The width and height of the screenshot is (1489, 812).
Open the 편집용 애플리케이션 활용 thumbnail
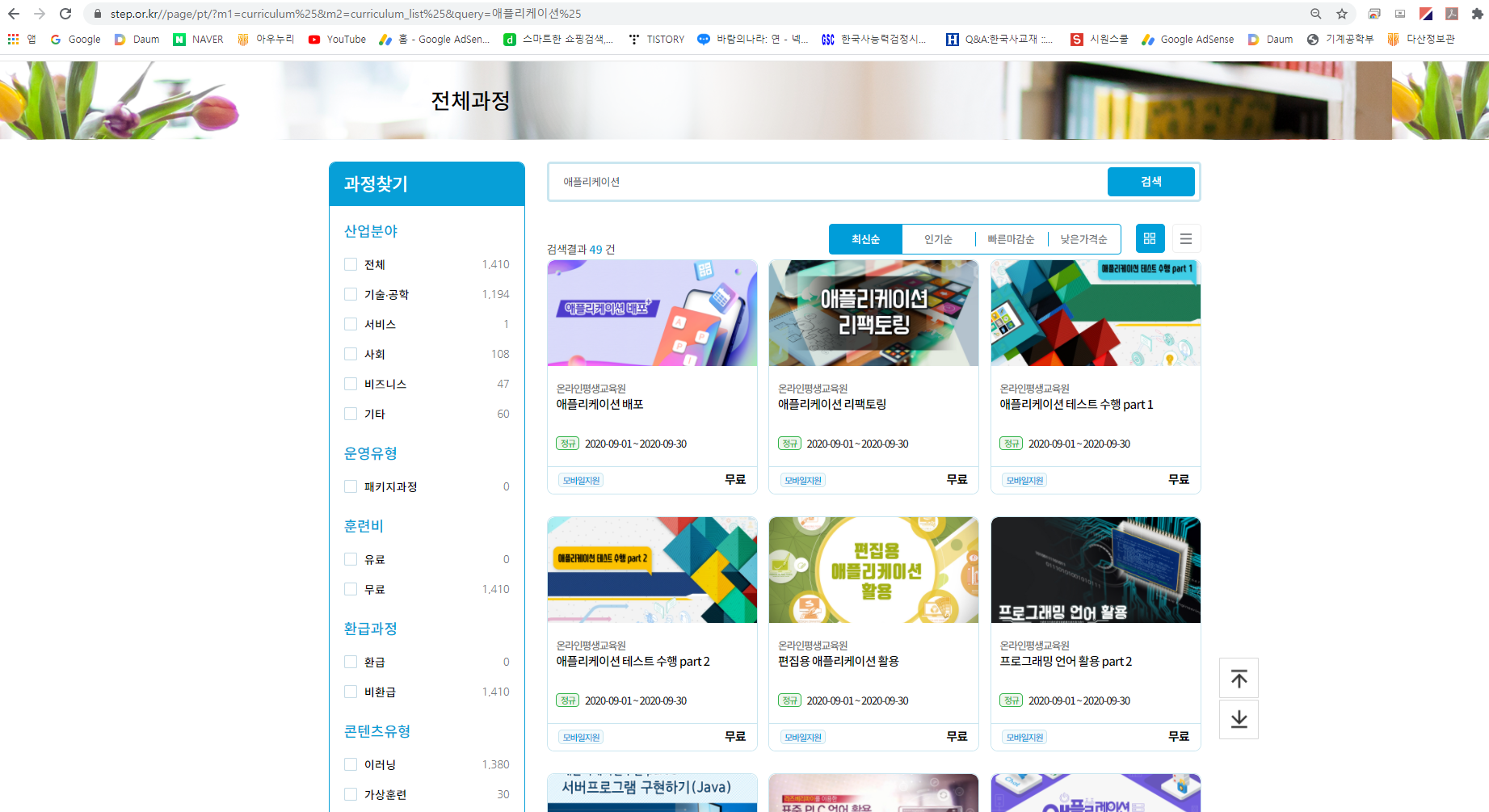pyautogui.click(x=873, y=570)
